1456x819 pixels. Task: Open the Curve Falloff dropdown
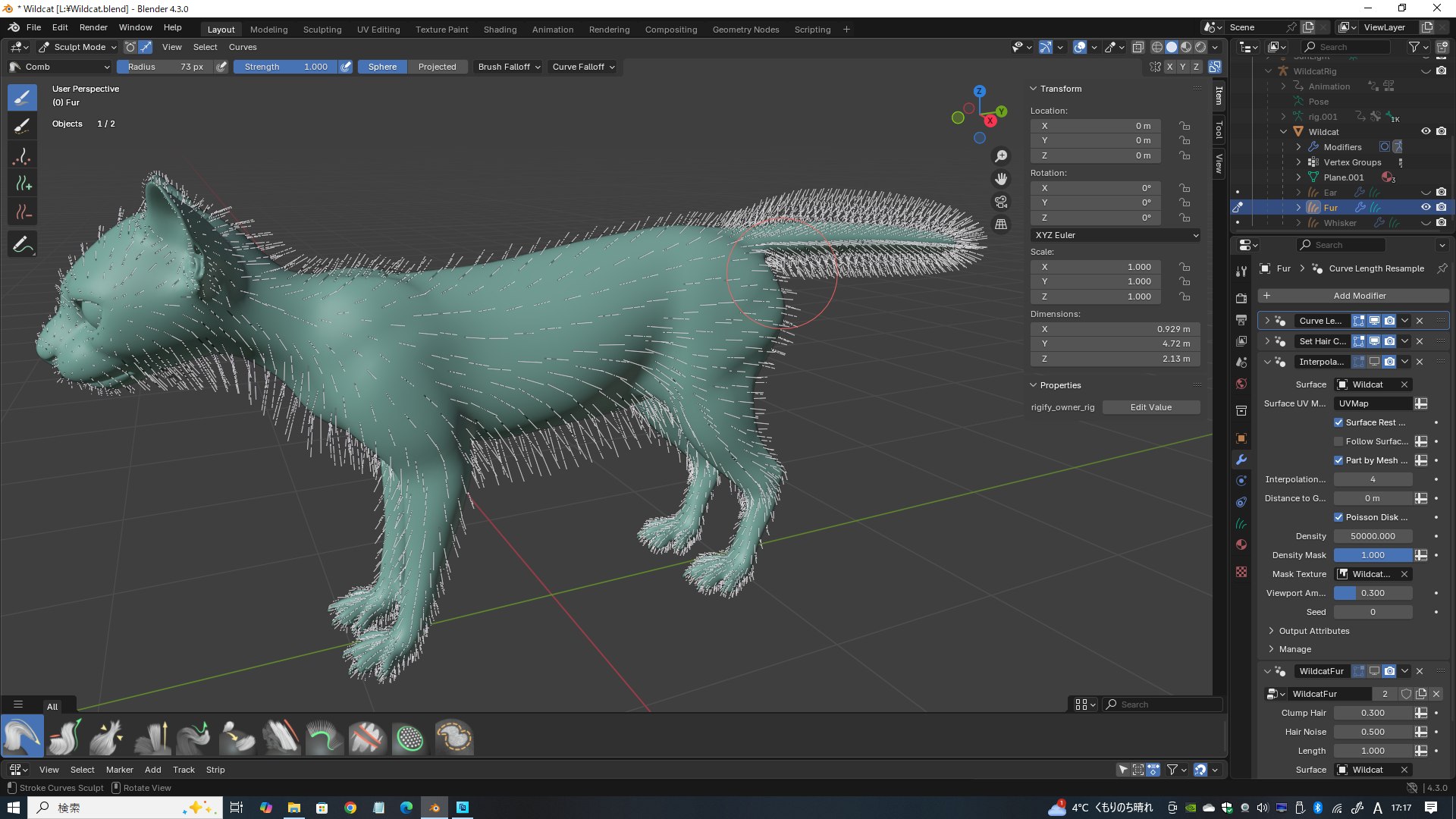pos(583,67)
